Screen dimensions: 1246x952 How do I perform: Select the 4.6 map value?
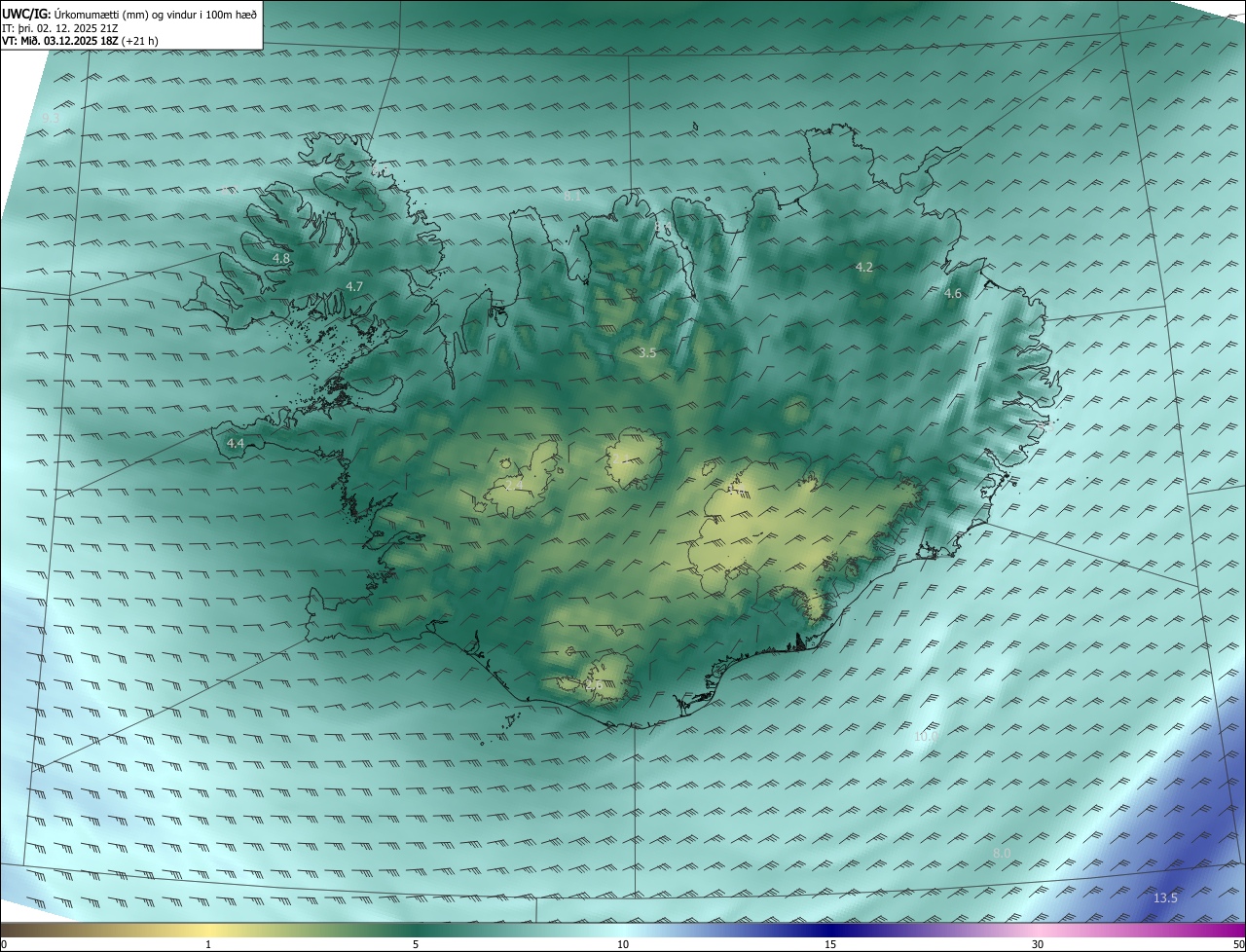point(953,294)
